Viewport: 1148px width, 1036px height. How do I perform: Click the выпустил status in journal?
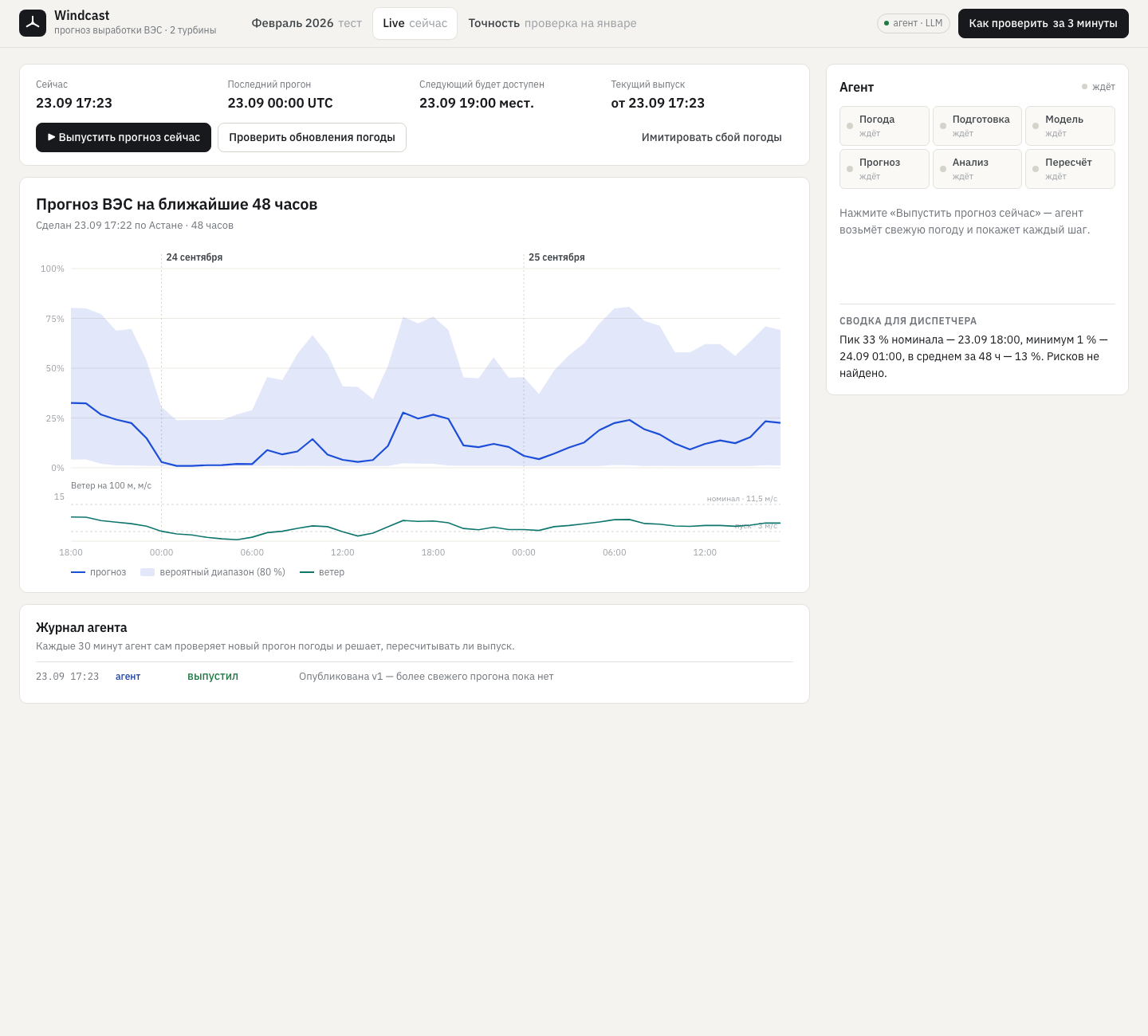pos(213,677)
